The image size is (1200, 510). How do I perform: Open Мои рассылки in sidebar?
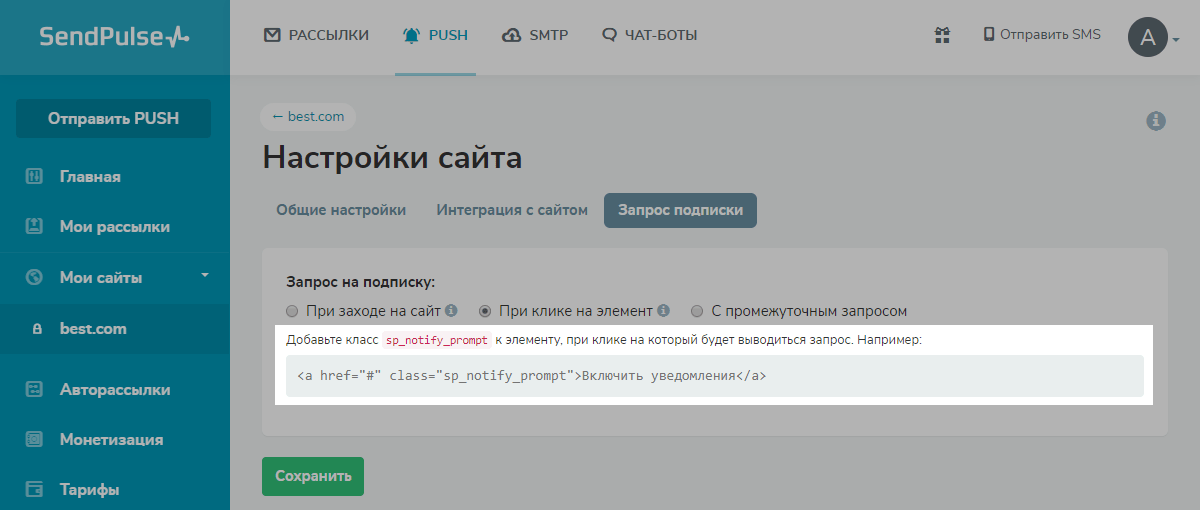115,227
